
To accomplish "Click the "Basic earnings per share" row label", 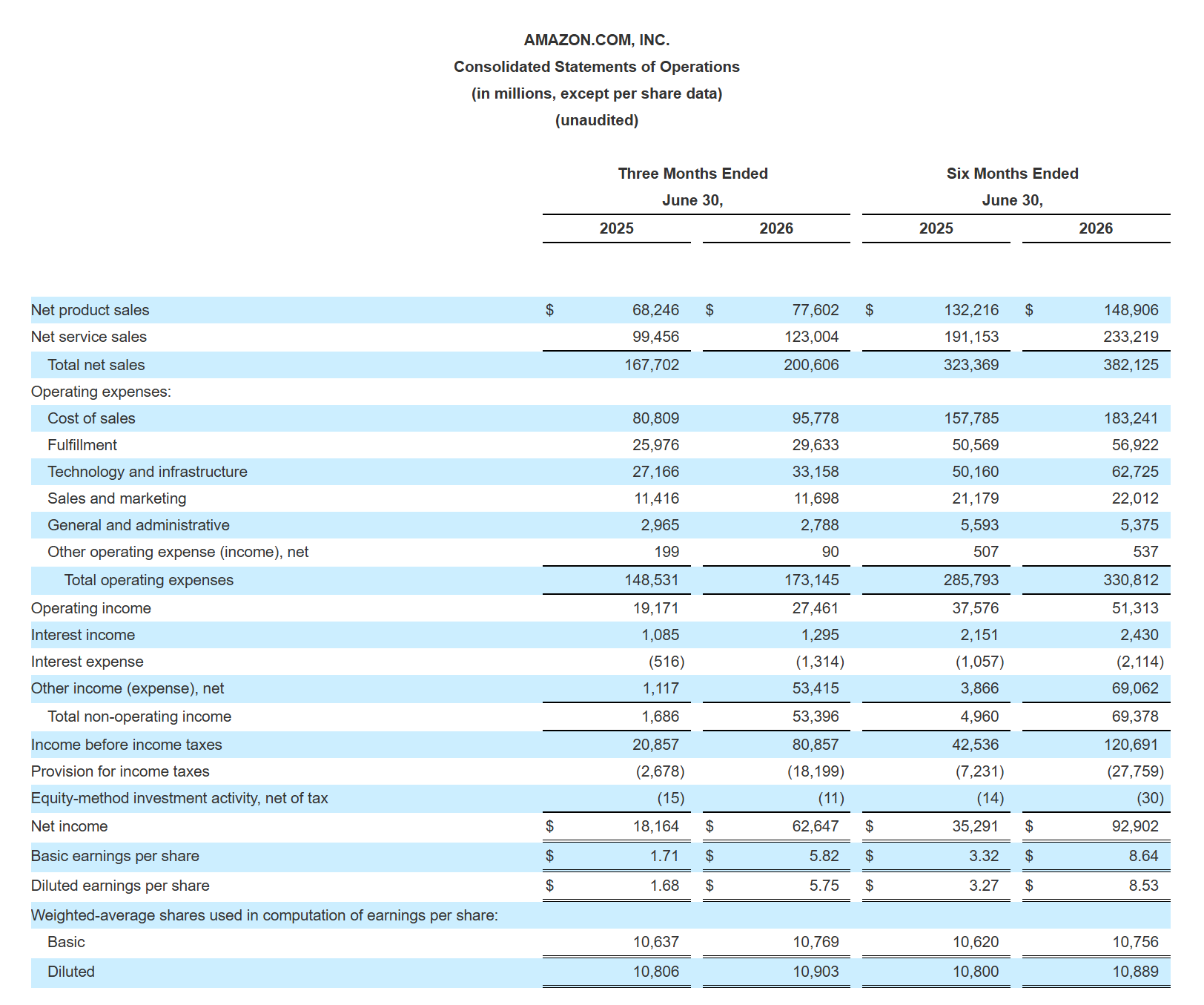I will pos(115,856).
